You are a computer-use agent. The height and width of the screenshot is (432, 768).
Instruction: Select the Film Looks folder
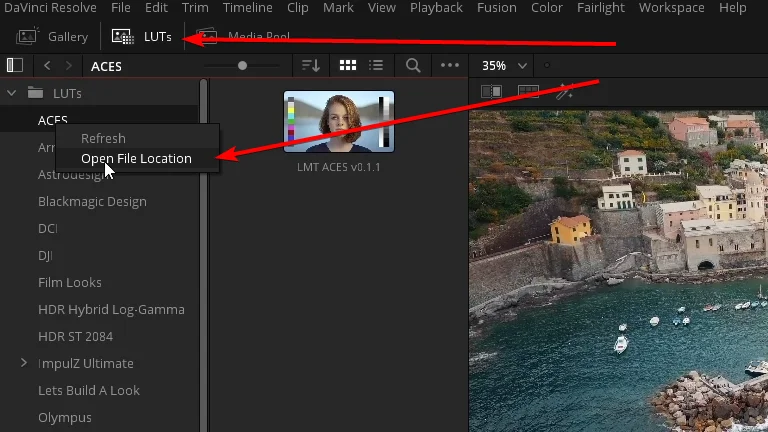(70, 283)
